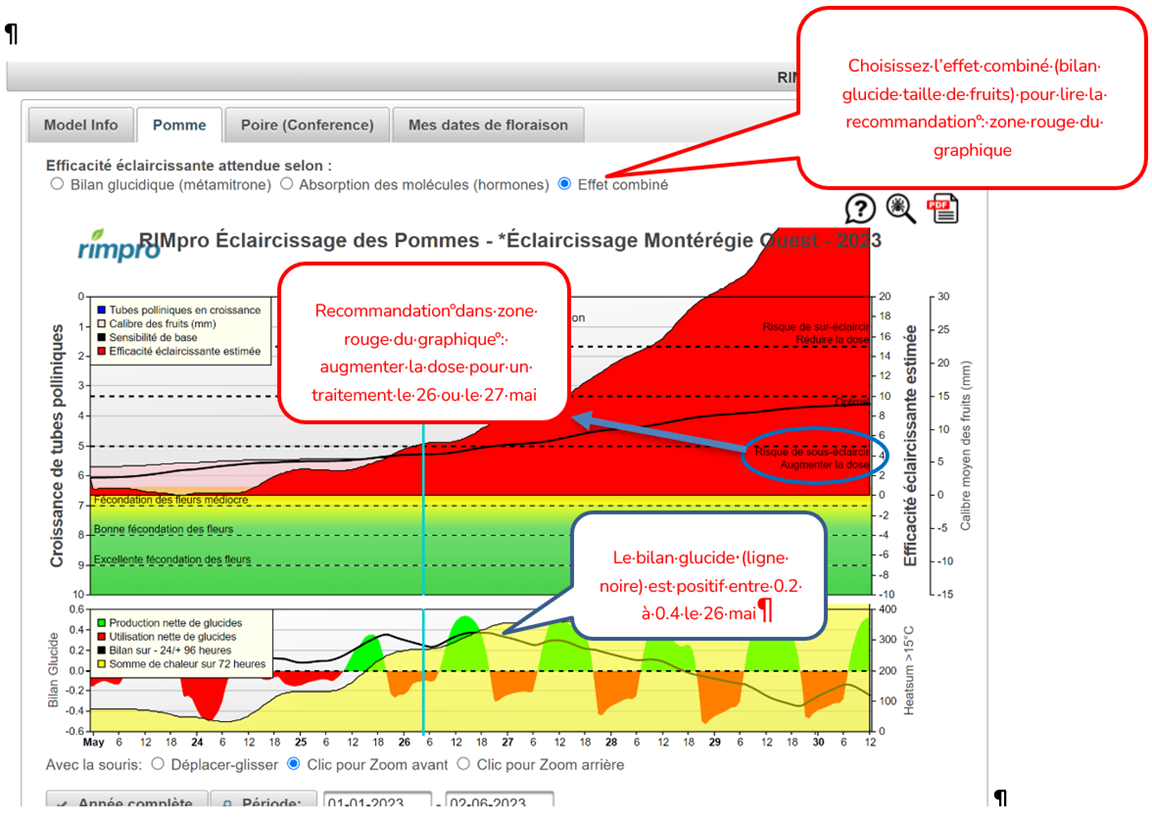This screenshot has height=823, width=1152.
Task: Select Bilan glucidique (métamitrone) radio button
Action: click(57, 184)
